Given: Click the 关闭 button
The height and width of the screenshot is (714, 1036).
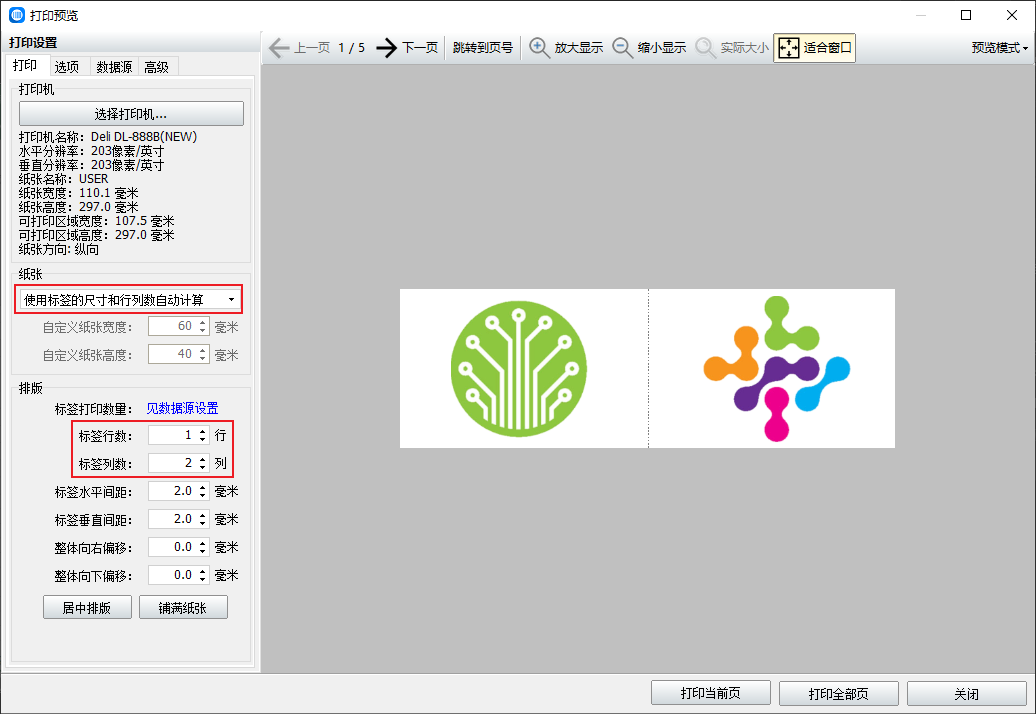Looking at the screenshot, I should click(967, 694).
